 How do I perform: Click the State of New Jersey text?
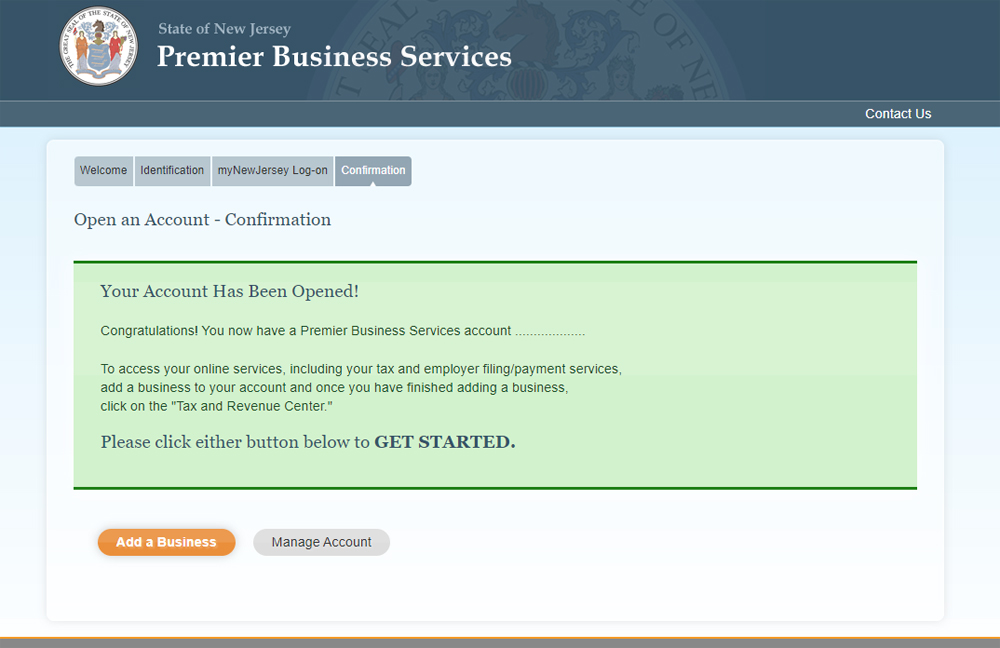pos(224,29)
